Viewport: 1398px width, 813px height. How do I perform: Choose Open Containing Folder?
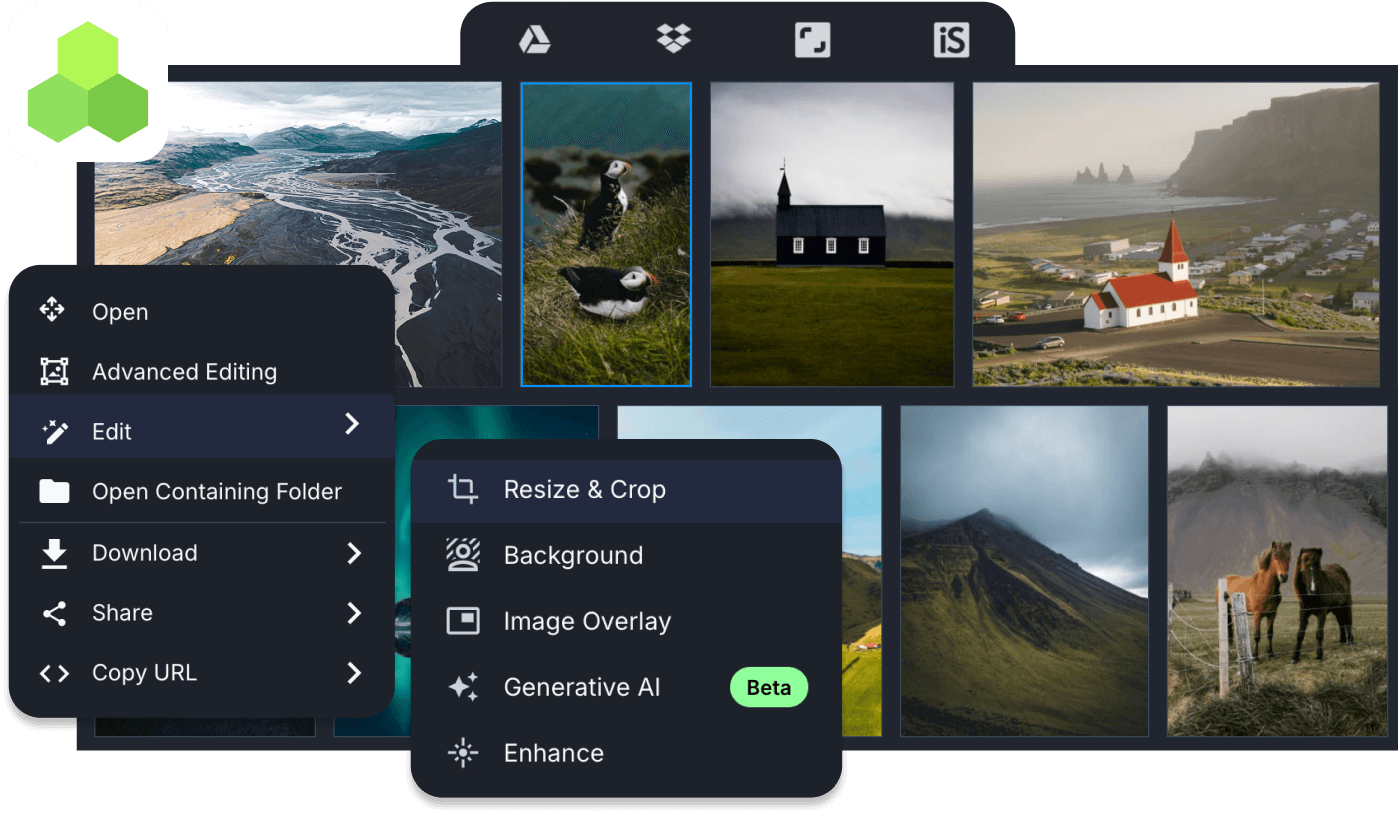[x=201, y=491]
